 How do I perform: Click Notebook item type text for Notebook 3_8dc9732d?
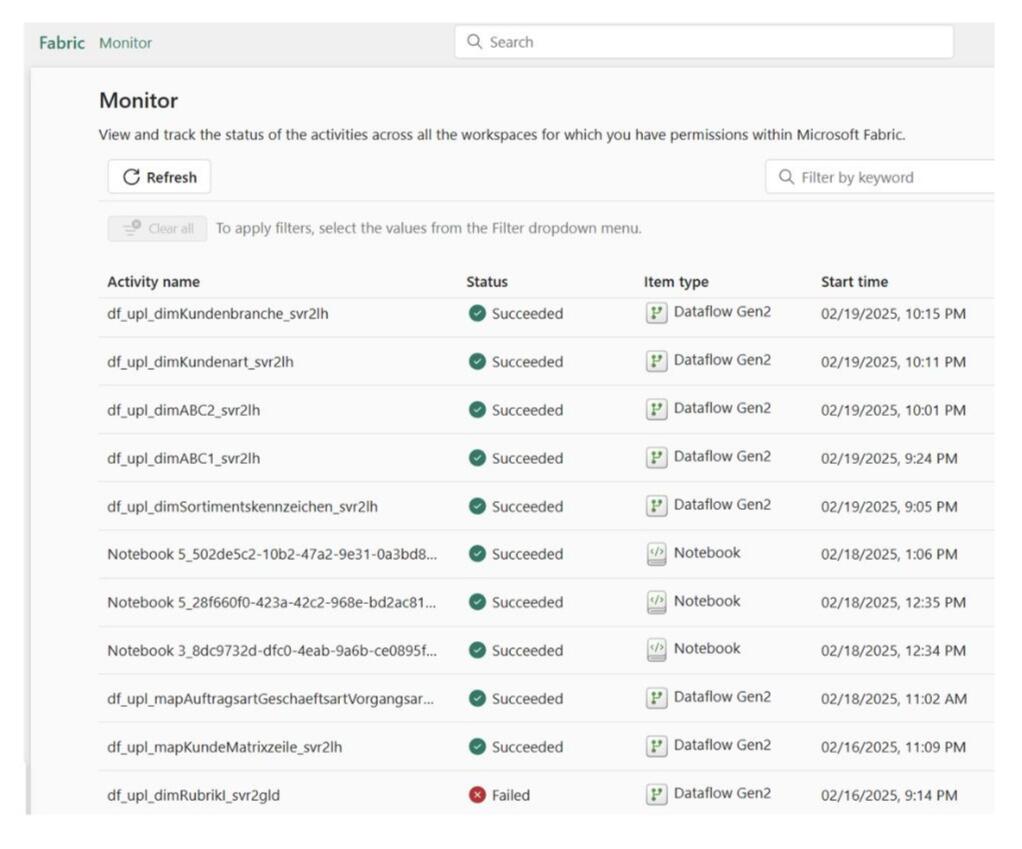coord(707,648)
